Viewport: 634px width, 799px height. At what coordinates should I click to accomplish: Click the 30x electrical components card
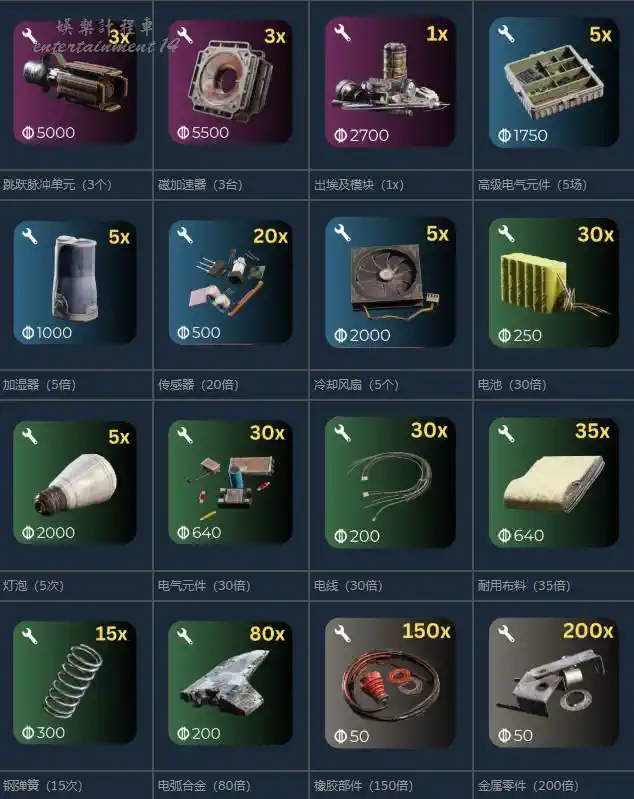tap(230, 482)
